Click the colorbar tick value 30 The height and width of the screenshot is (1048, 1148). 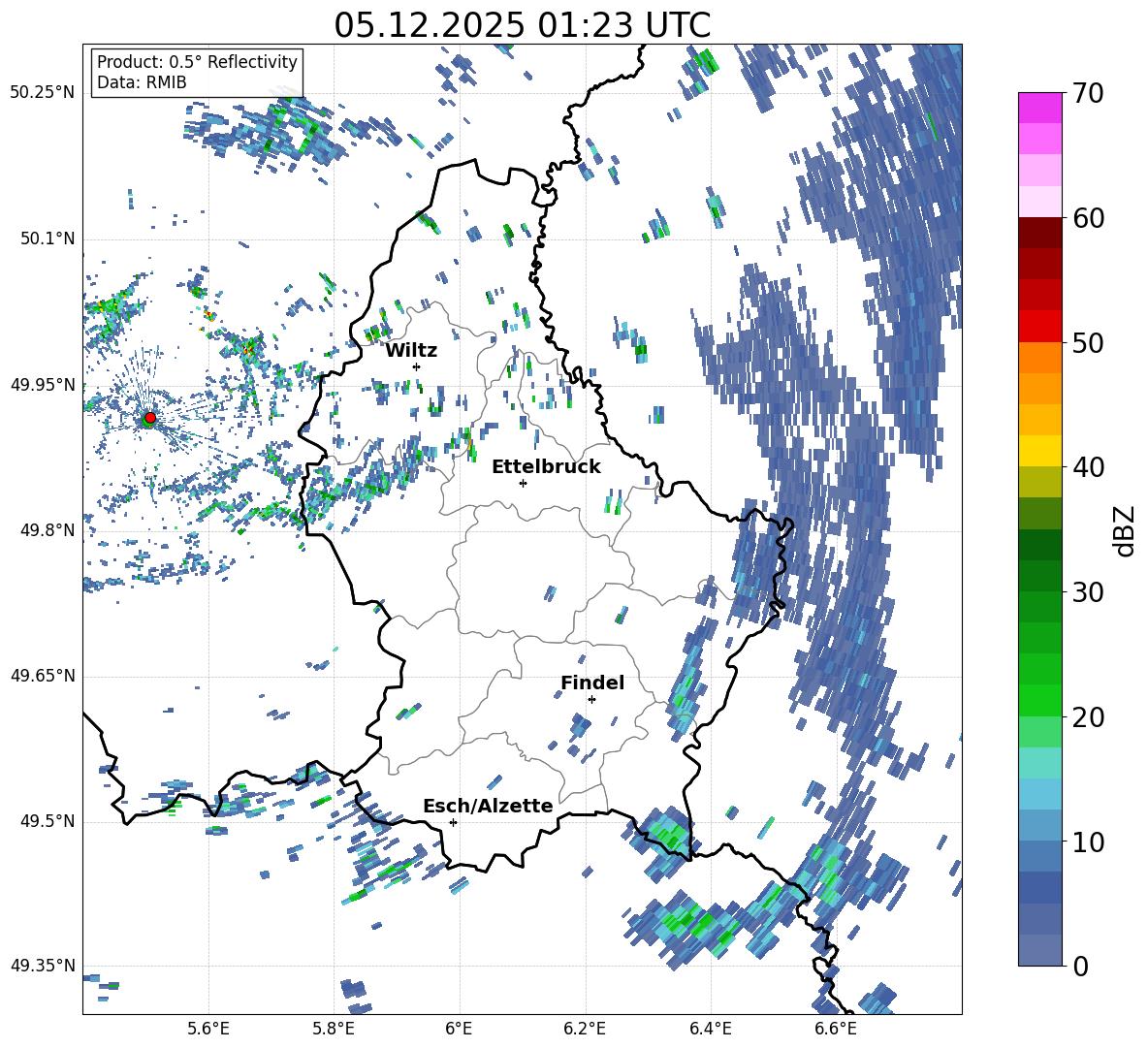click(x=1088, y=592)
